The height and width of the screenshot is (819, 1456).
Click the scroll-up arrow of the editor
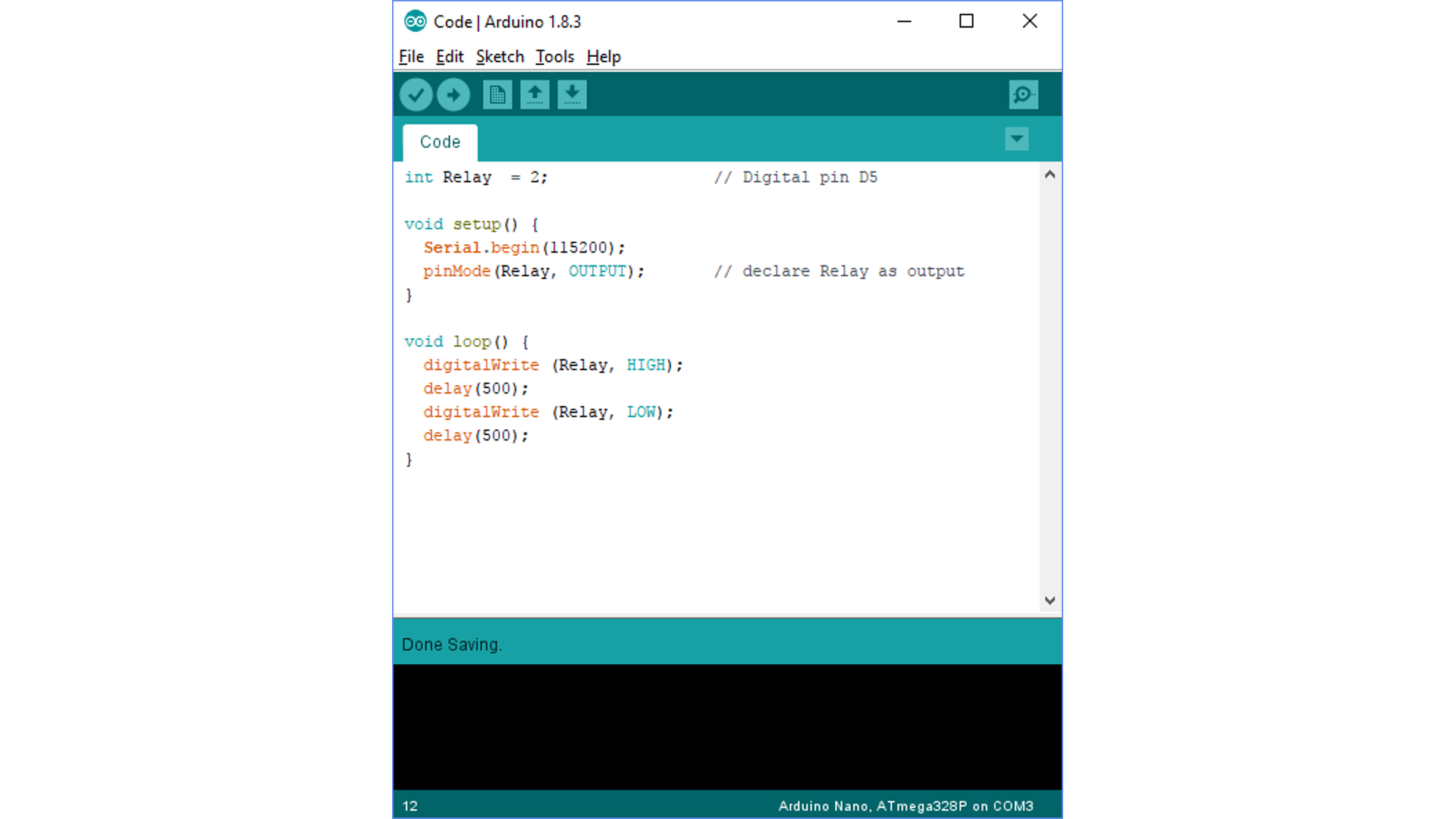1050,174
